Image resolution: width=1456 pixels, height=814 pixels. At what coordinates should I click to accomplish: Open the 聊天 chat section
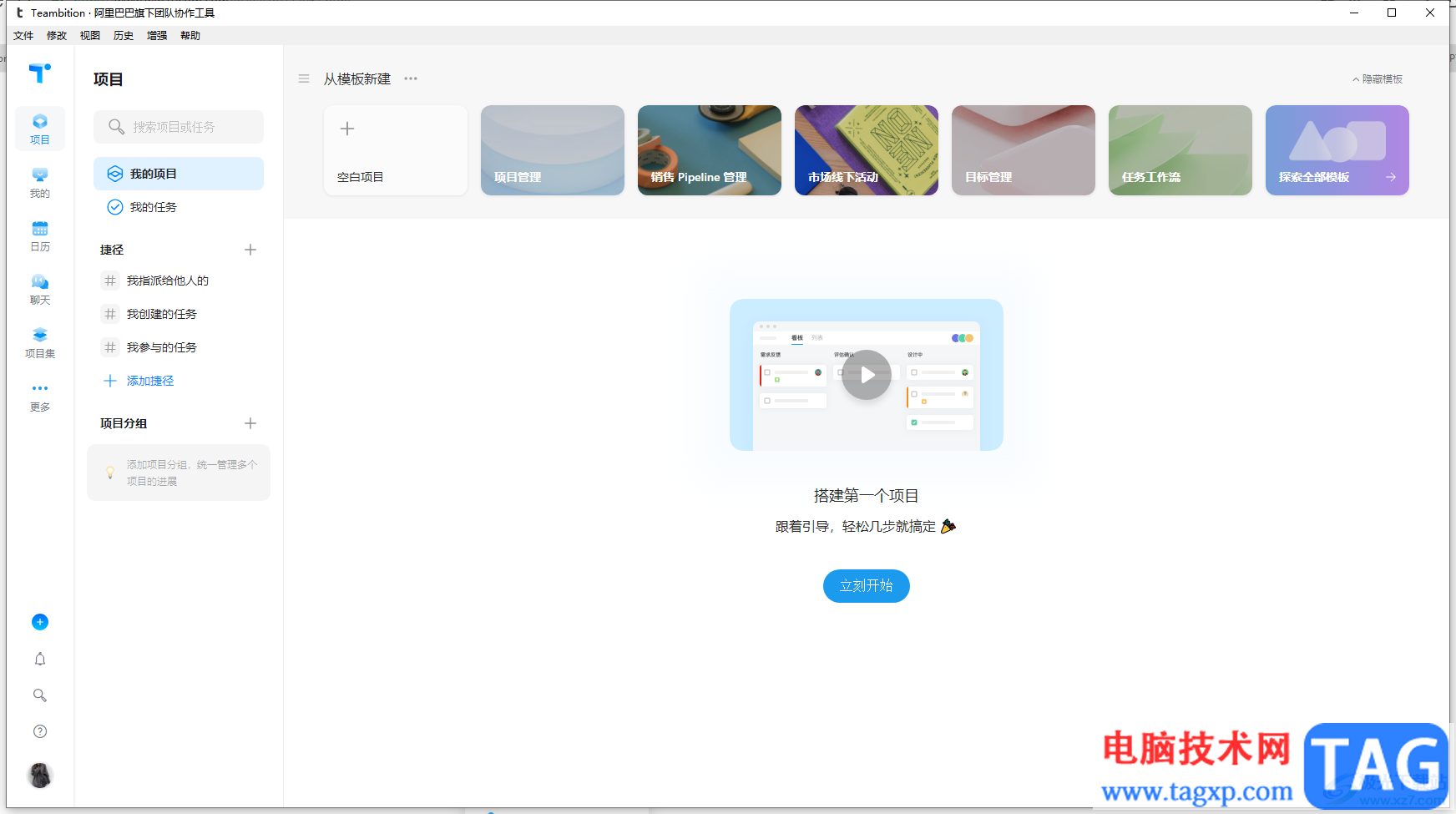tap(40, 290)
